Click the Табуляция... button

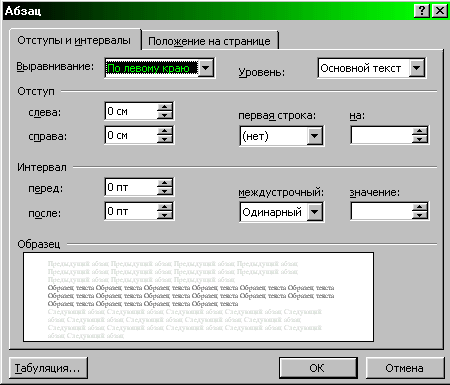48,368
